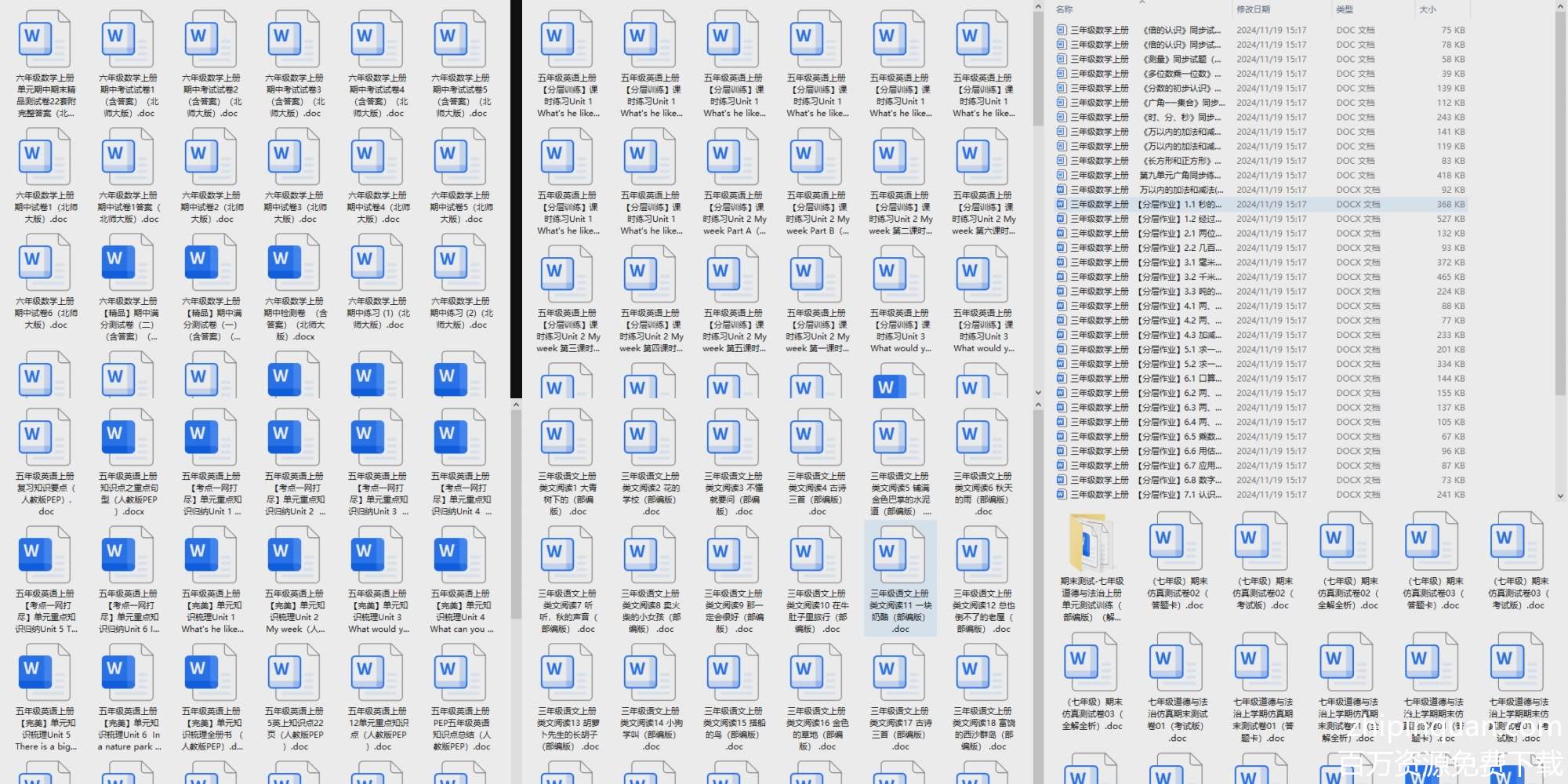Click the Unit 2 My week Part A icon
The width and height of the screenshot is (1568, 784).
[x=732, y=157]
